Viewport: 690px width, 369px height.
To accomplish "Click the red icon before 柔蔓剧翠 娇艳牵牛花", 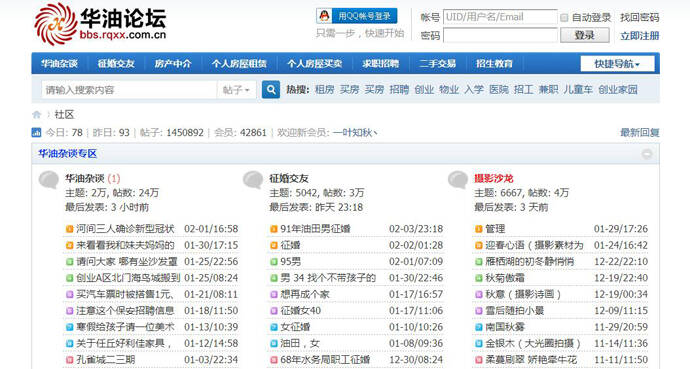I will pos(479,360).
